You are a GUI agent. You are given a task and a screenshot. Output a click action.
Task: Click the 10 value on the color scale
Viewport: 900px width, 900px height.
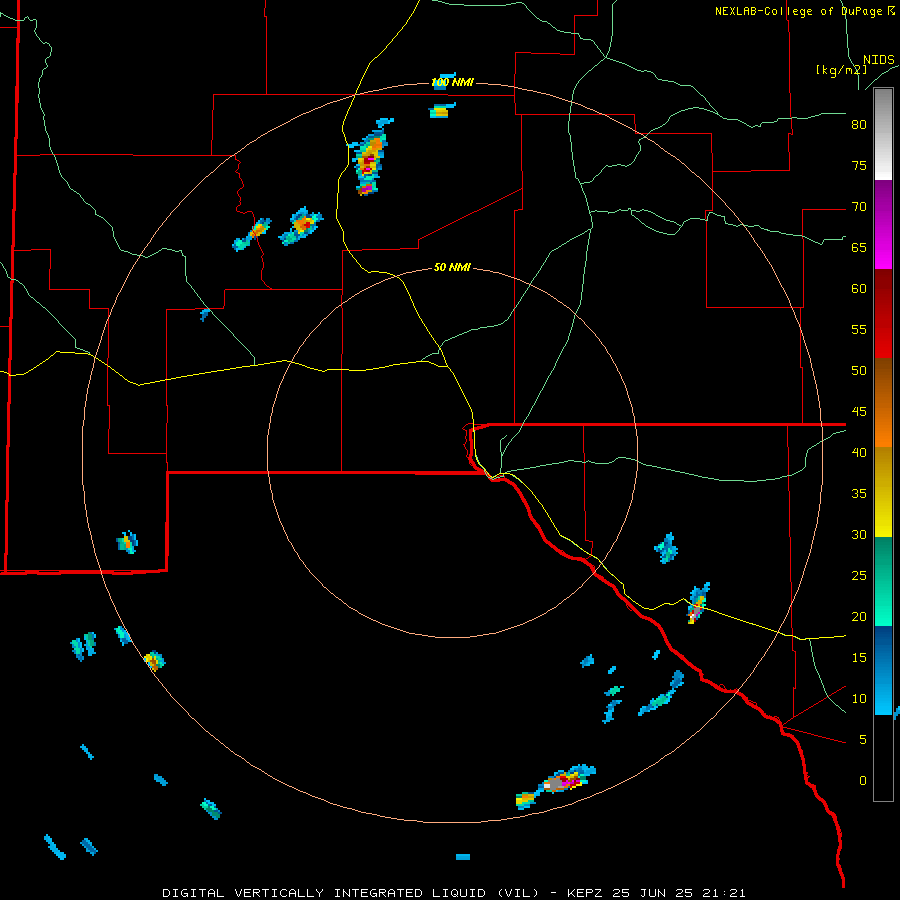[x=859, y=699]
